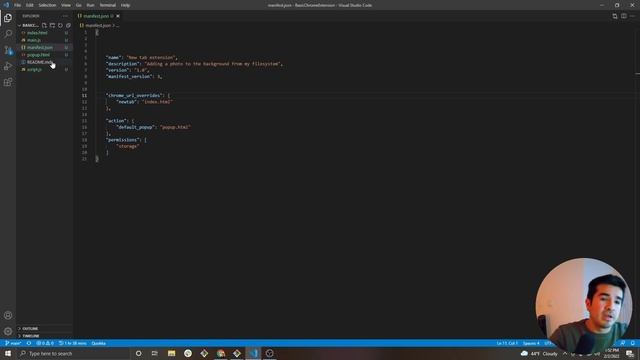Open editor more actions ellipsis menu
The height and width of the screenshot is (360, 640).
click(633, 16)
